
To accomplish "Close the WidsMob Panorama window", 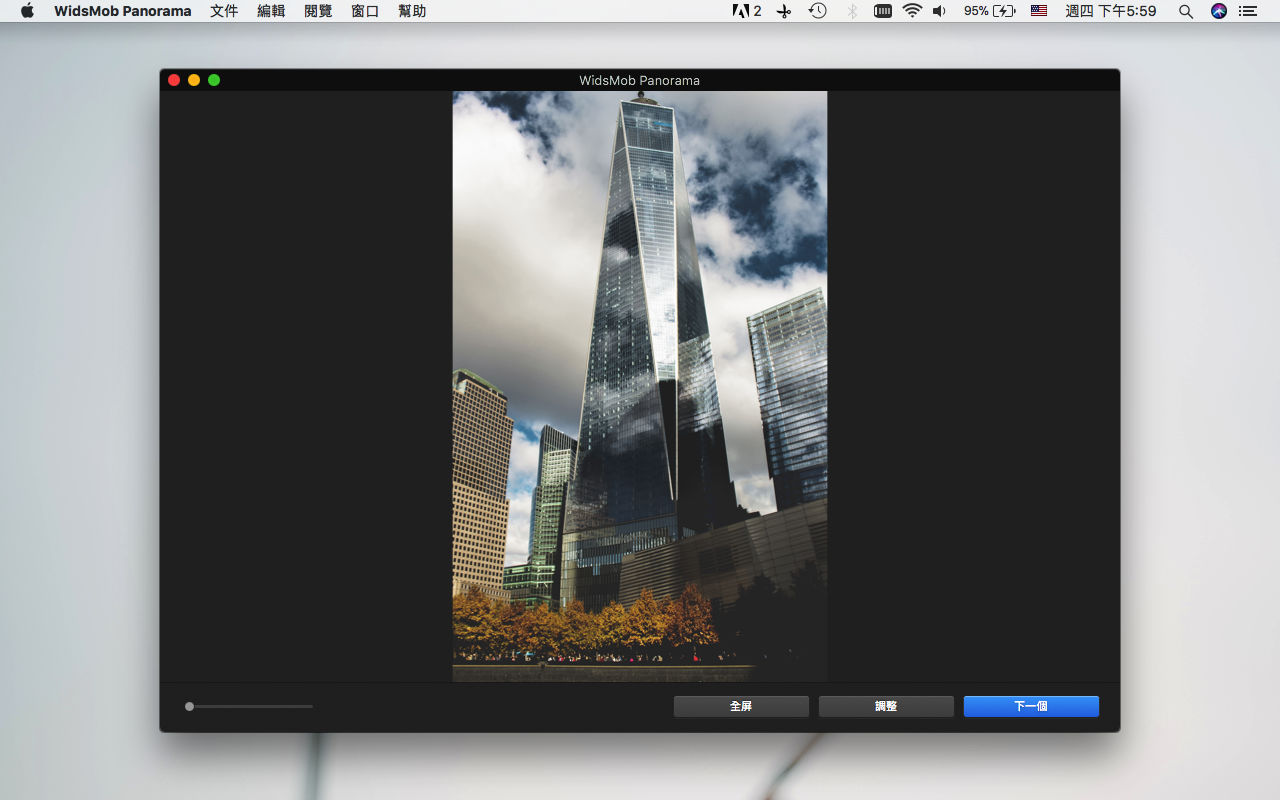I will click(x=174, y=80).
